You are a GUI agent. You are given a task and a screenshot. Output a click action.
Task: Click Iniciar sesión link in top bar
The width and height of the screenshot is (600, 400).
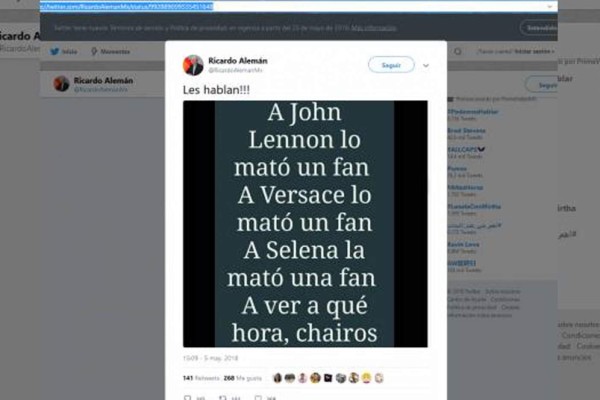534,51
